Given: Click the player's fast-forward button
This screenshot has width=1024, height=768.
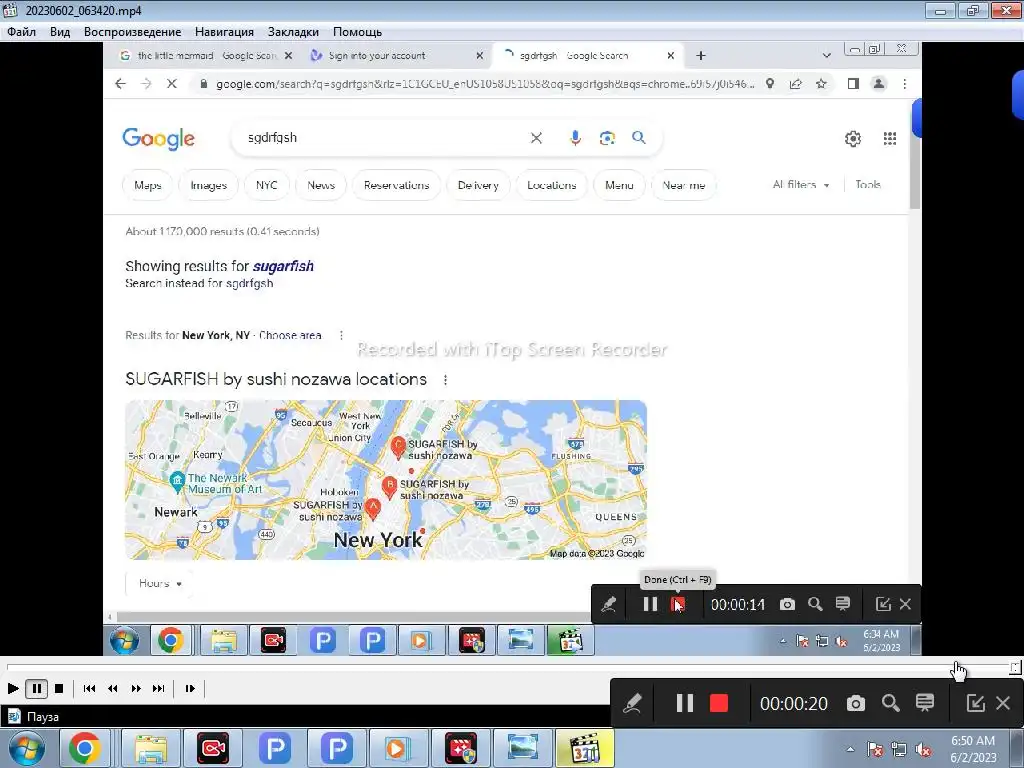Looking at the screenshot, I should click(136, 688).
